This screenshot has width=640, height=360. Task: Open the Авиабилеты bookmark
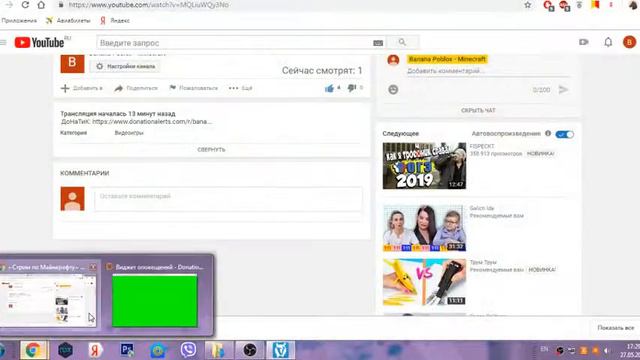pos(68,20)
